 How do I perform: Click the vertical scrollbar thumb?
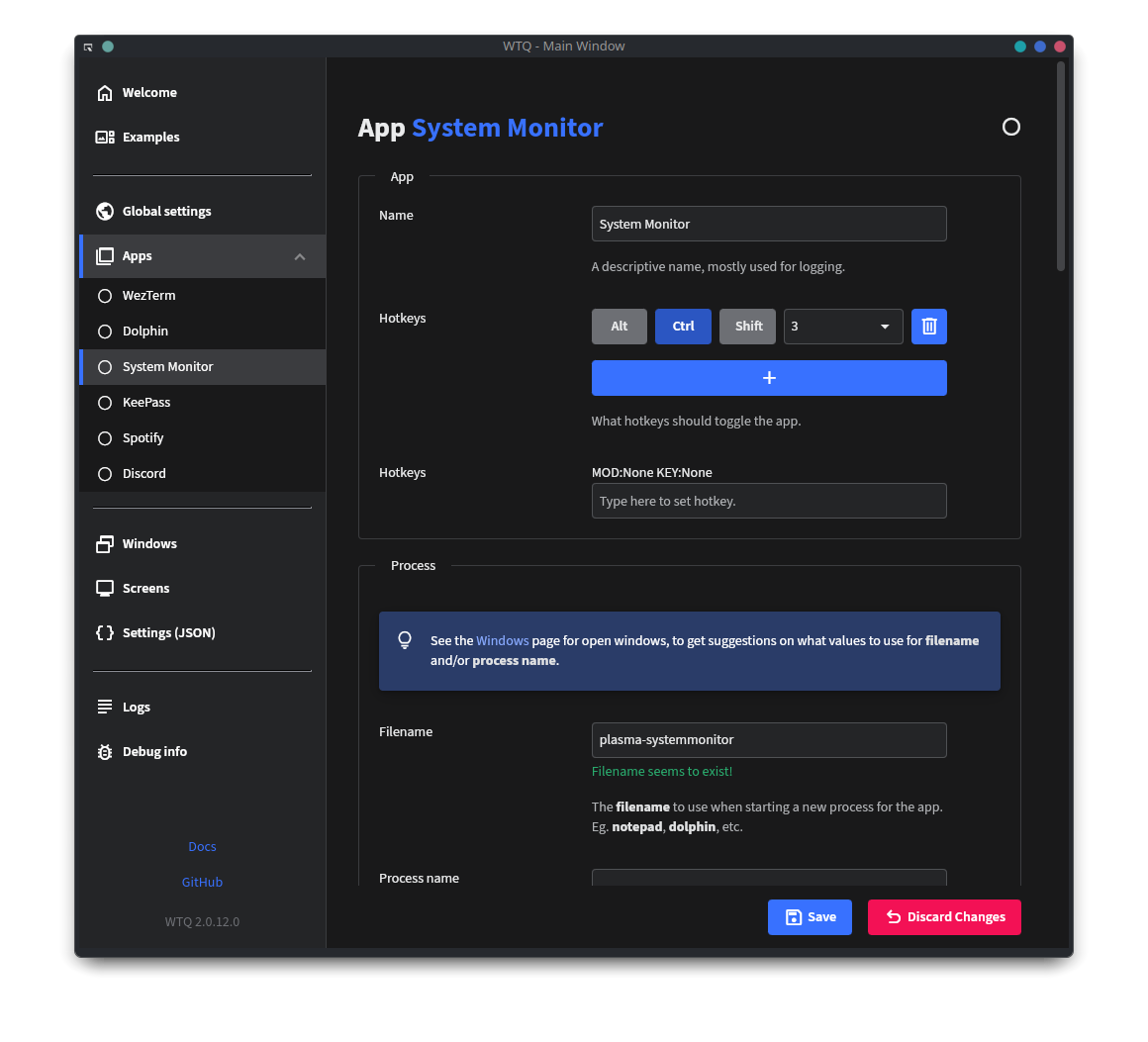[1060, 167]
